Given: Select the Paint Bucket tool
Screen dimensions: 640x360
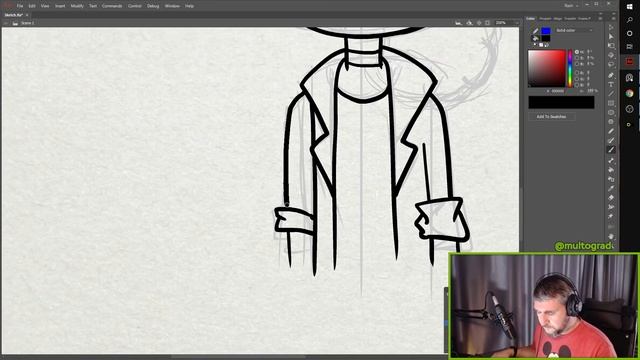Looking at the screenshot, I should (x=611, y=170).
